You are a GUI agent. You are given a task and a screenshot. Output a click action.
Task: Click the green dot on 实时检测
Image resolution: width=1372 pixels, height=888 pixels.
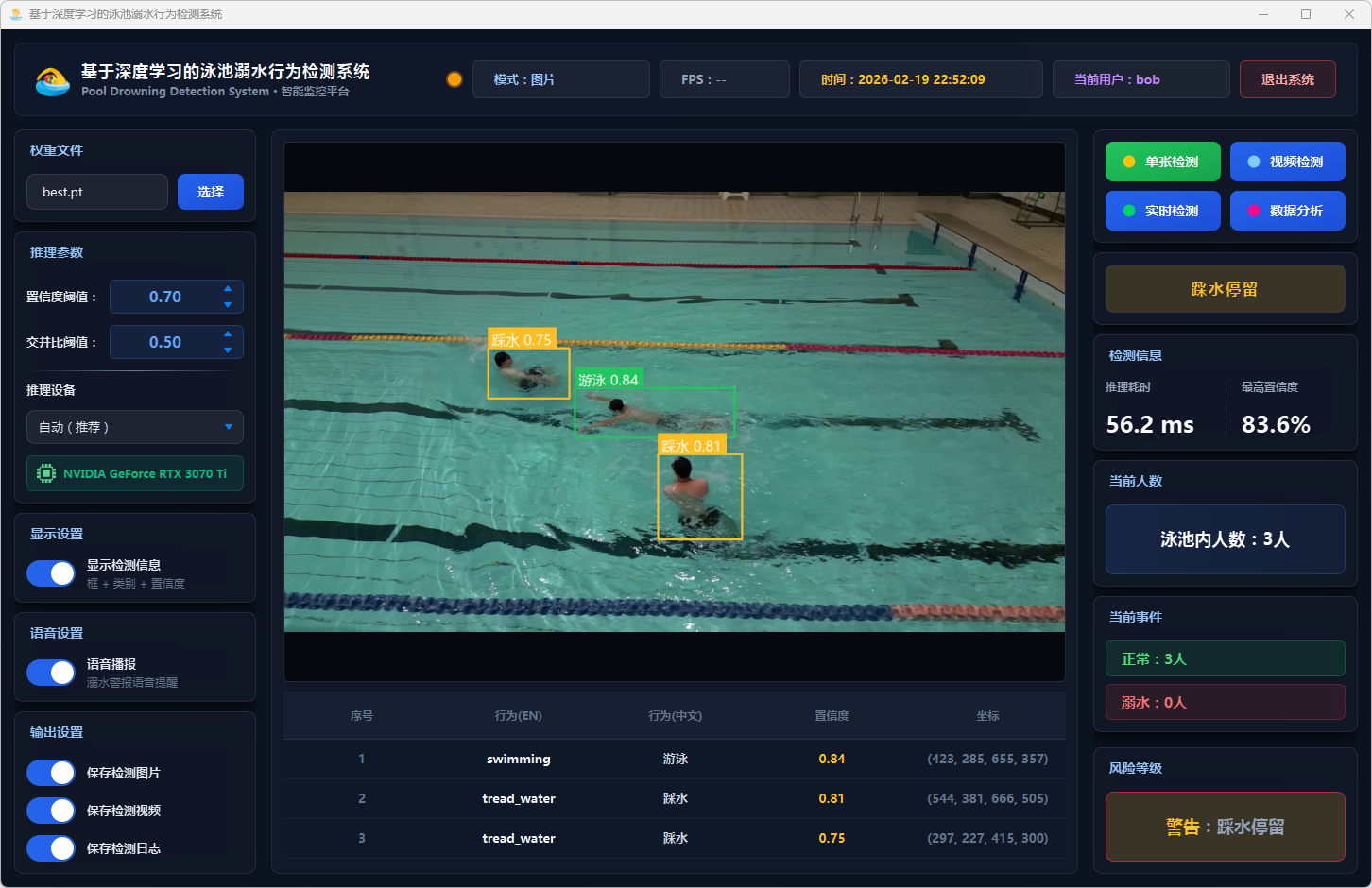tap(1128, 211)
